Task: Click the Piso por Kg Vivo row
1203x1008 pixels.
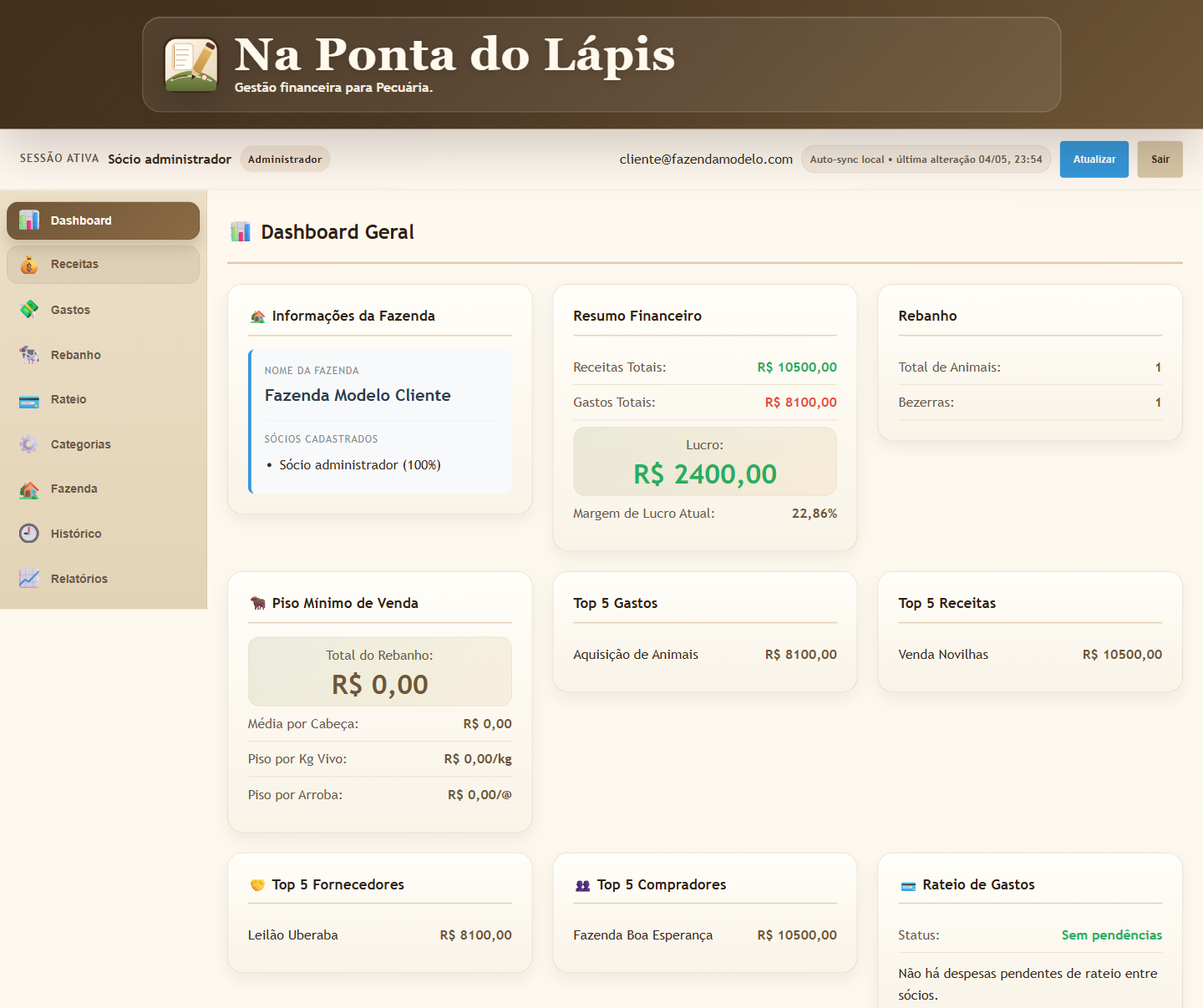Action: click(x=380, y=759)
